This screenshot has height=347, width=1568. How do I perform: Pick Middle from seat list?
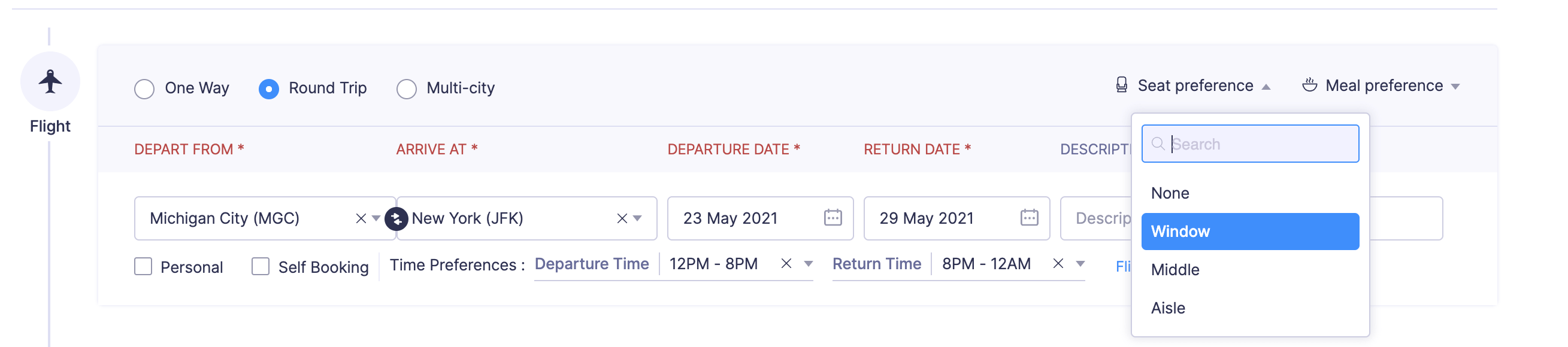click(1175, 270)
